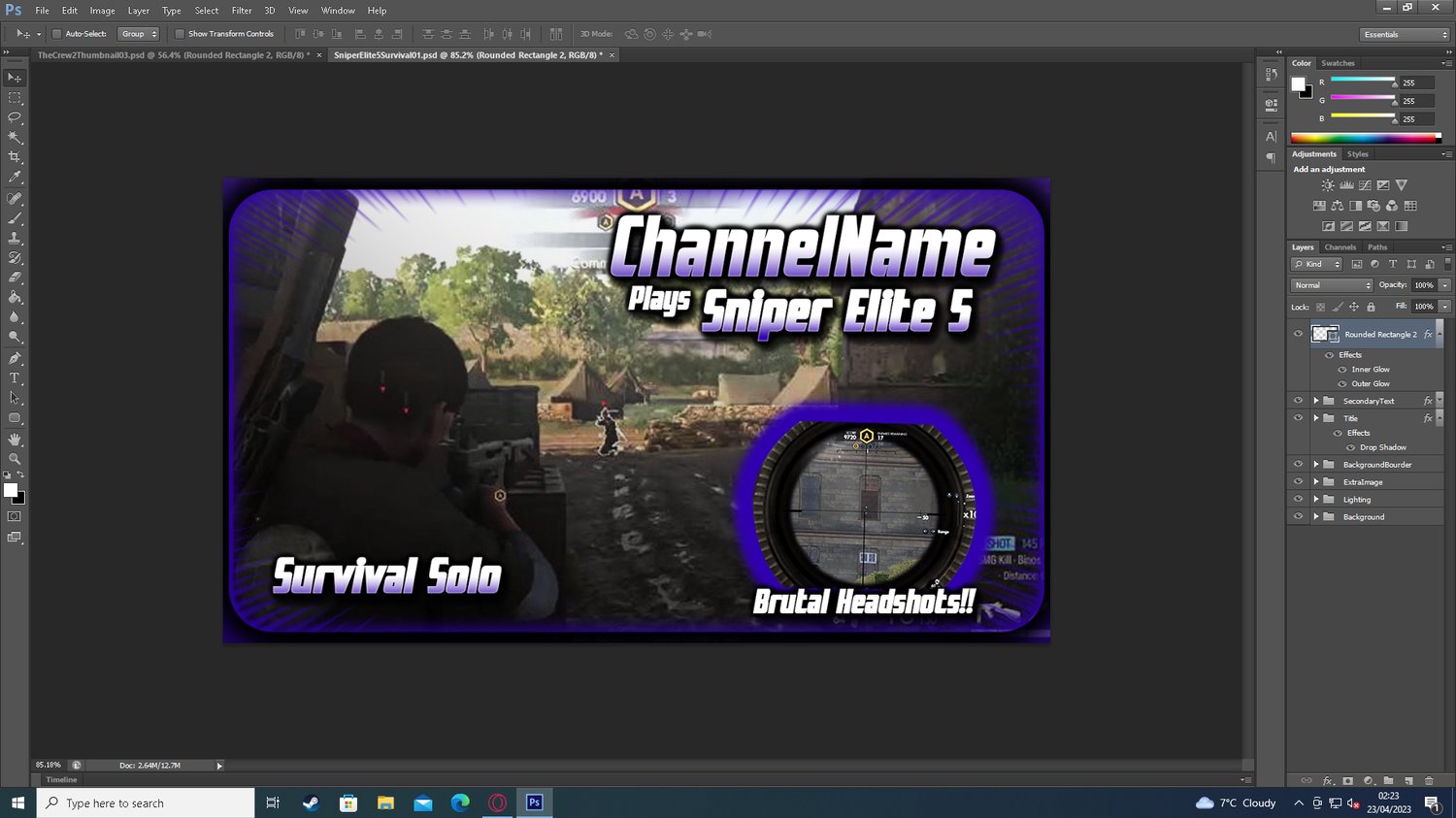This screenshot has height=818, width=1456.
Task: Open the Layer menu
Action: tap(139, 11)
